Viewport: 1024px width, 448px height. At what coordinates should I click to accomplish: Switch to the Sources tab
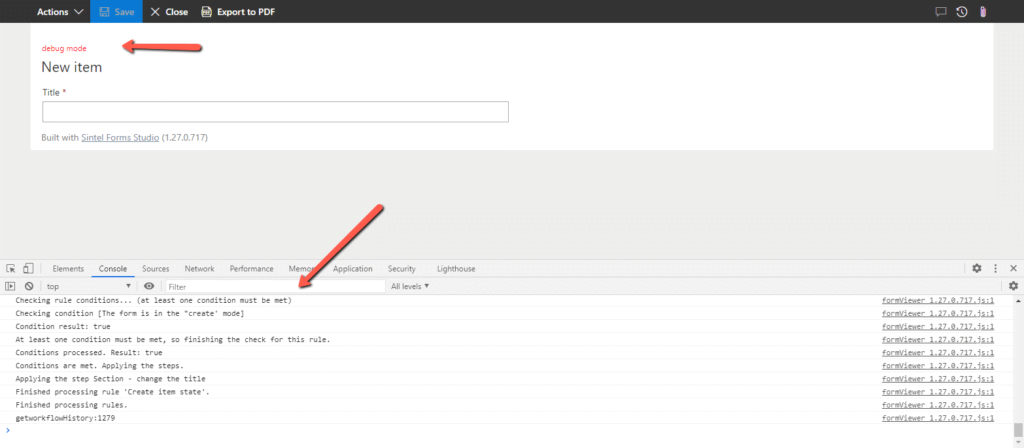pos(155,269)
